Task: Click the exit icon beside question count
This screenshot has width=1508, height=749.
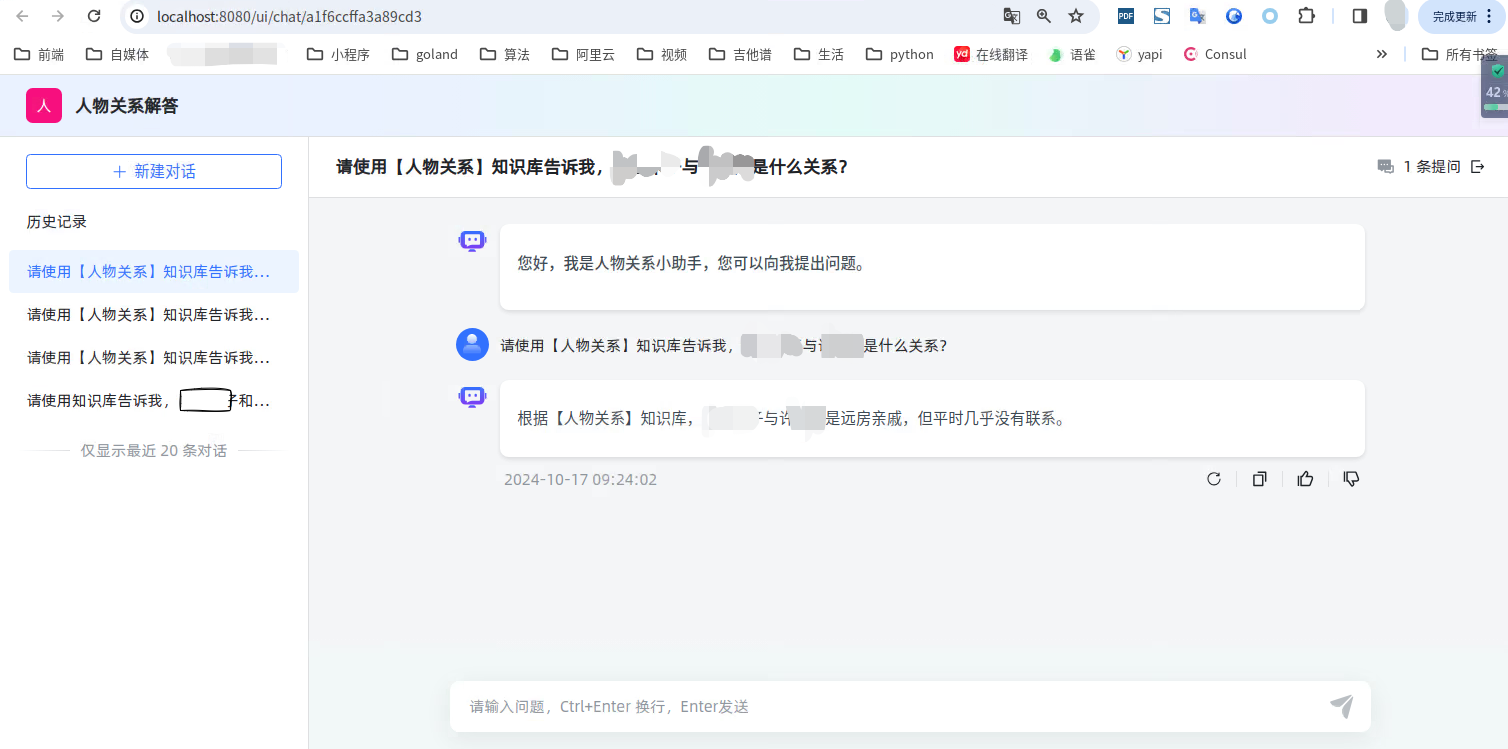Action: click(1477, 167)
